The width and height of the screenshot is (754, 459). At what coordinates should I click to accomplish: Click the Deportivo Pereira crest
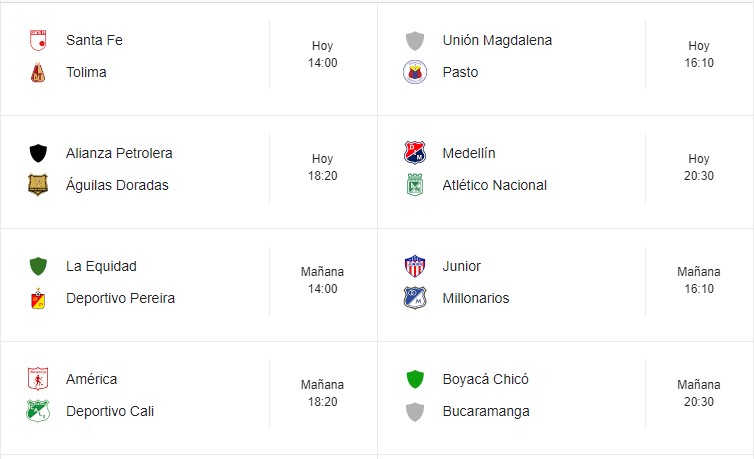[x=38, y=298]
